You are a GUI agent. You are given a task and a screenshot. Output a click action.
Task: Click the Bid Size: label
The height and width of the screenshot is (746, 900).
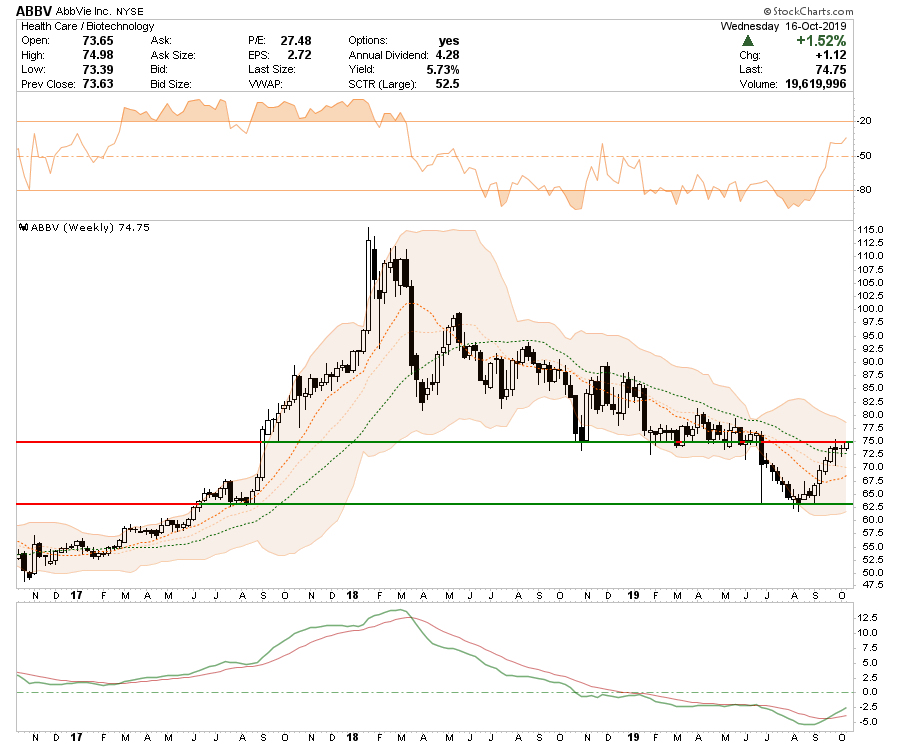(171, 84)
